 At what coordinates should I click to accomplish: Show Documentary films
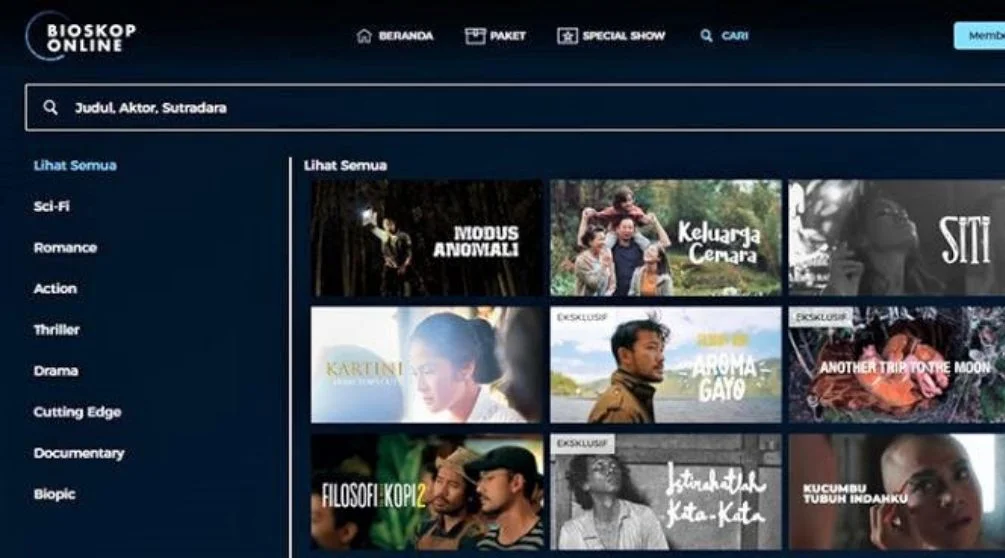coord(79,453)
